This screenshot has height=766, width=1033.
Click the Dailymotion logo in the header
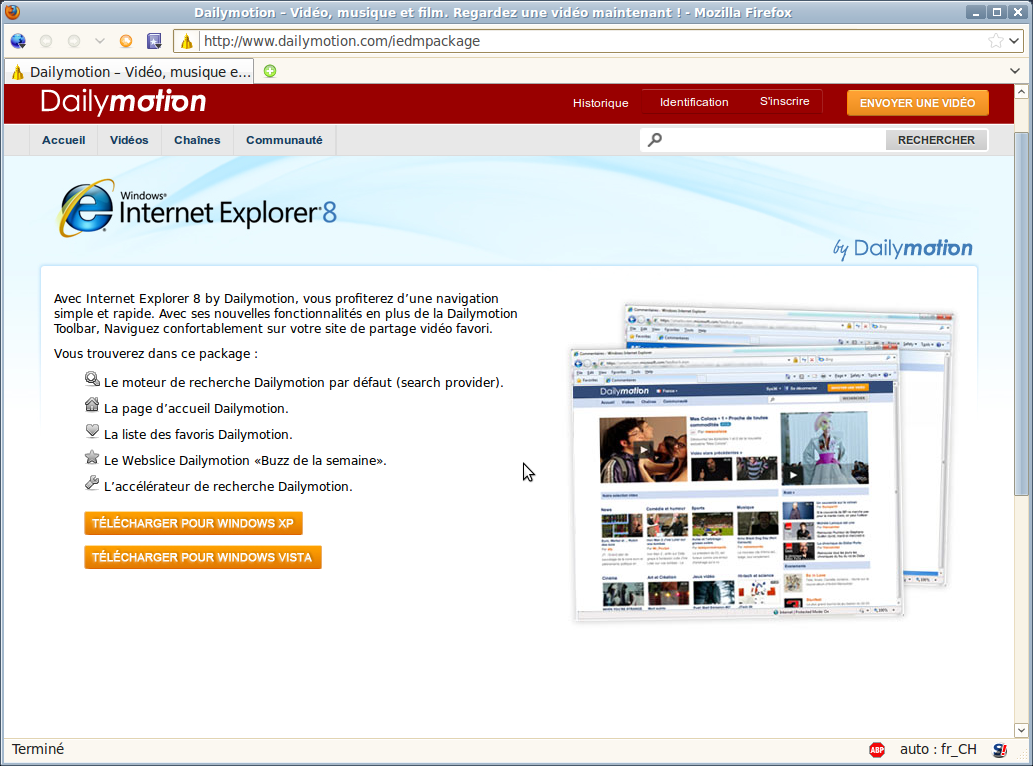(x=123, y=102)
